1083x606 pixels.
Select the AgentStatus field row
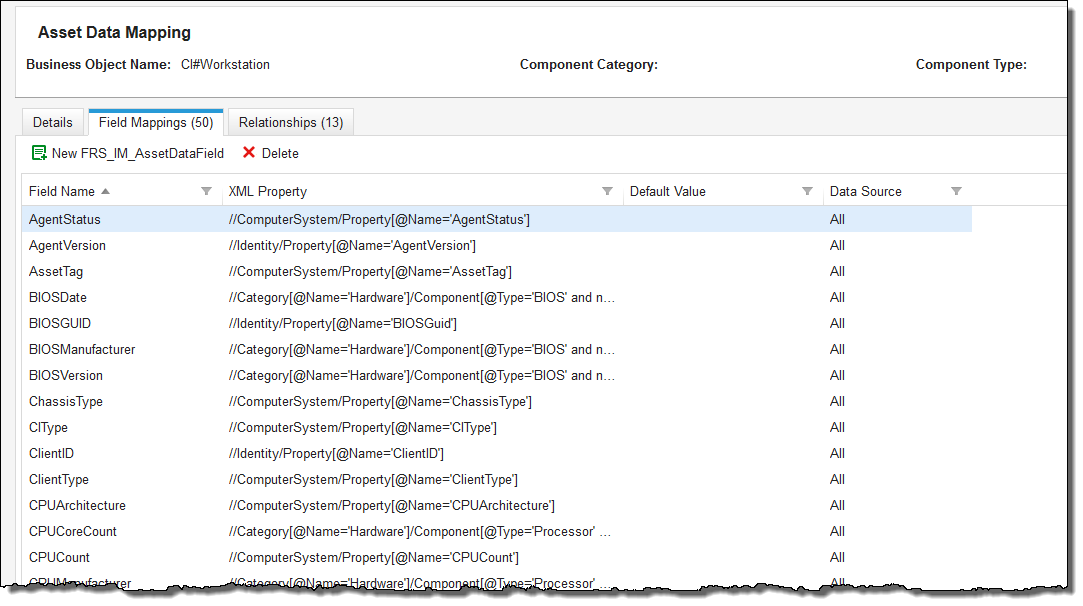(65, 219)
